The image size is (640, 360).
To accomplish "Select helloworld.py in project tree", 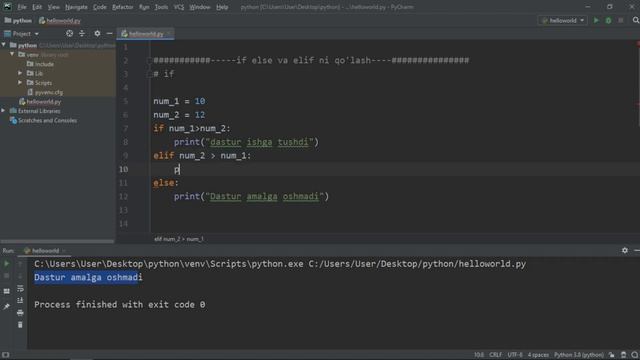I will click(40, 102).
